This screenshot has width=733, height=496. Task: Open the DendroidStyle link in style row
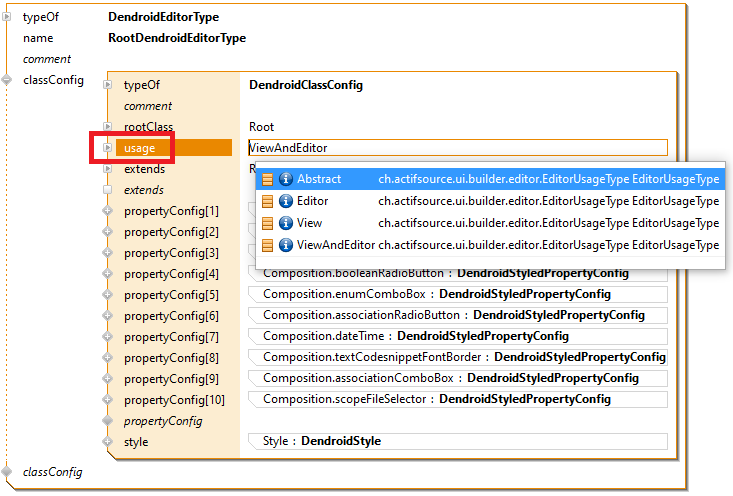click(340, 441)
